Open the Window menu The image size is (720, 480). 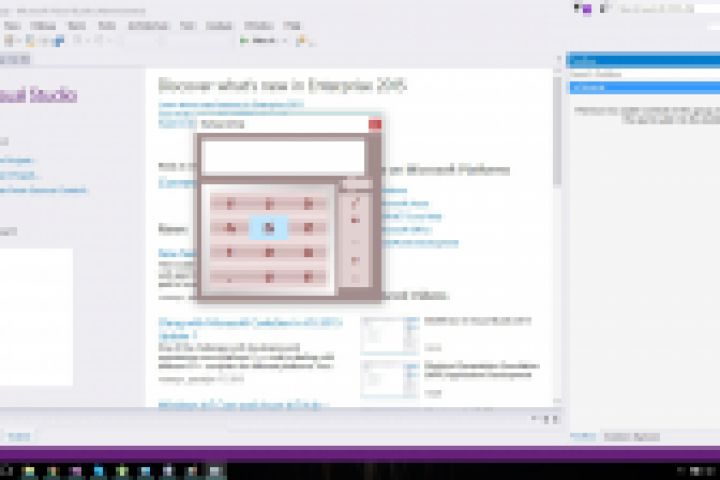[259, 26]
